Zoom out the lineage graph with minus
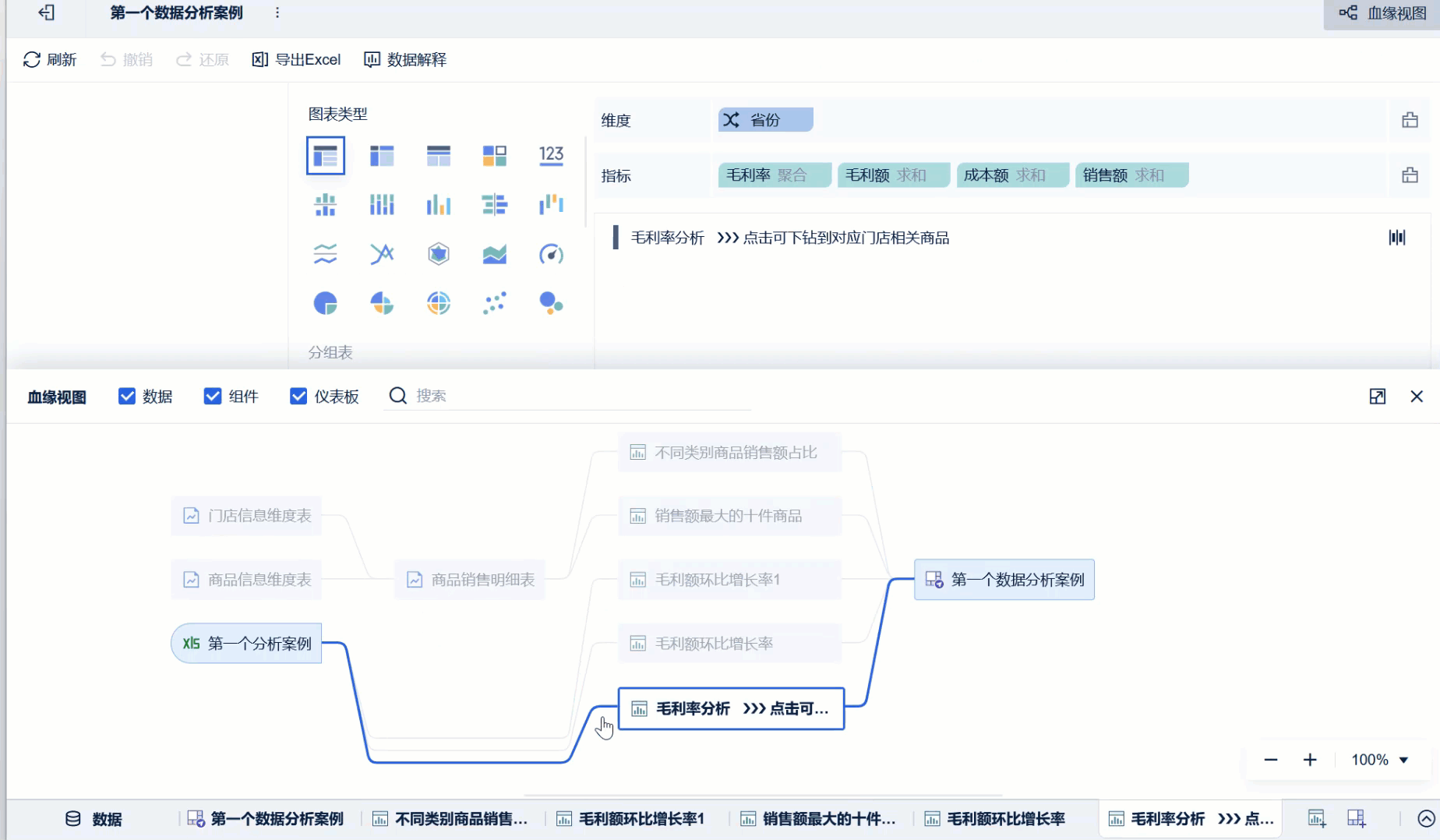This screenshot has height=840, width=1440. coord(1271,760)
